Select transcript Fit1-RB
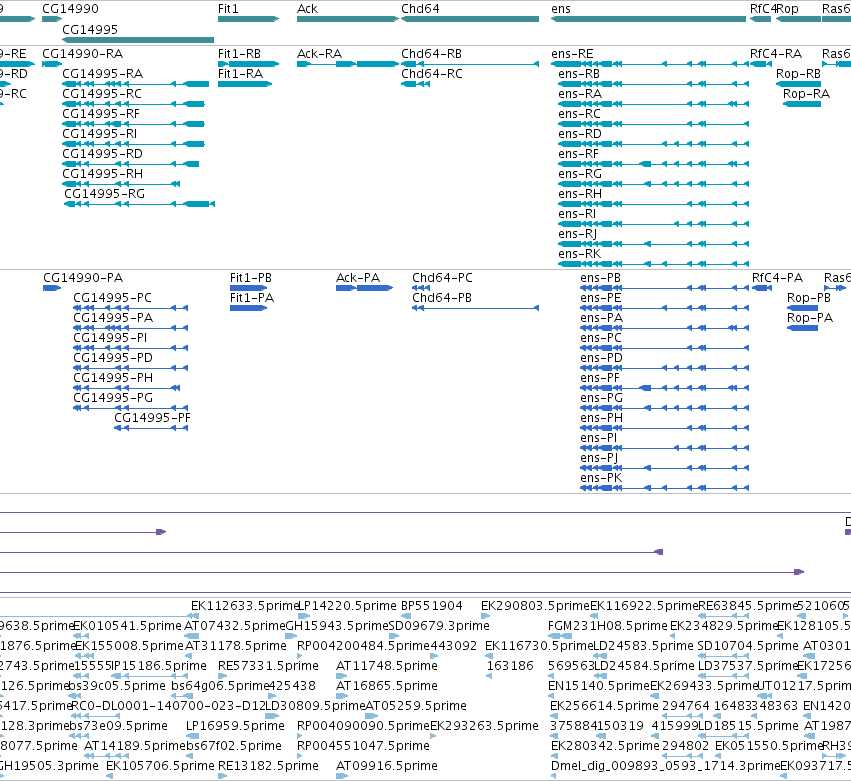 pos(248,64)
